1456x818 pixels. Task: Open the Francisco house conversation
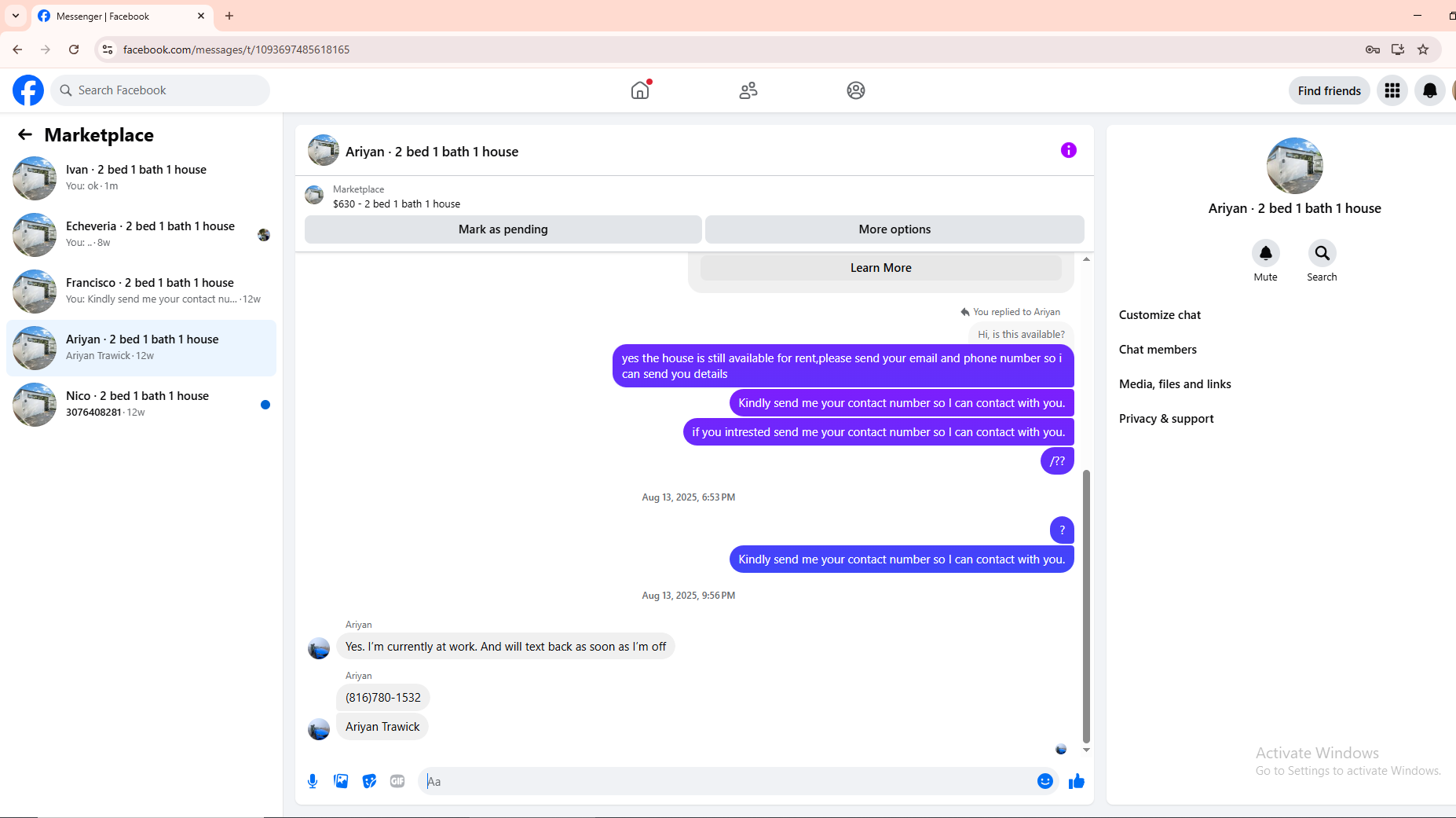point(141,292)
